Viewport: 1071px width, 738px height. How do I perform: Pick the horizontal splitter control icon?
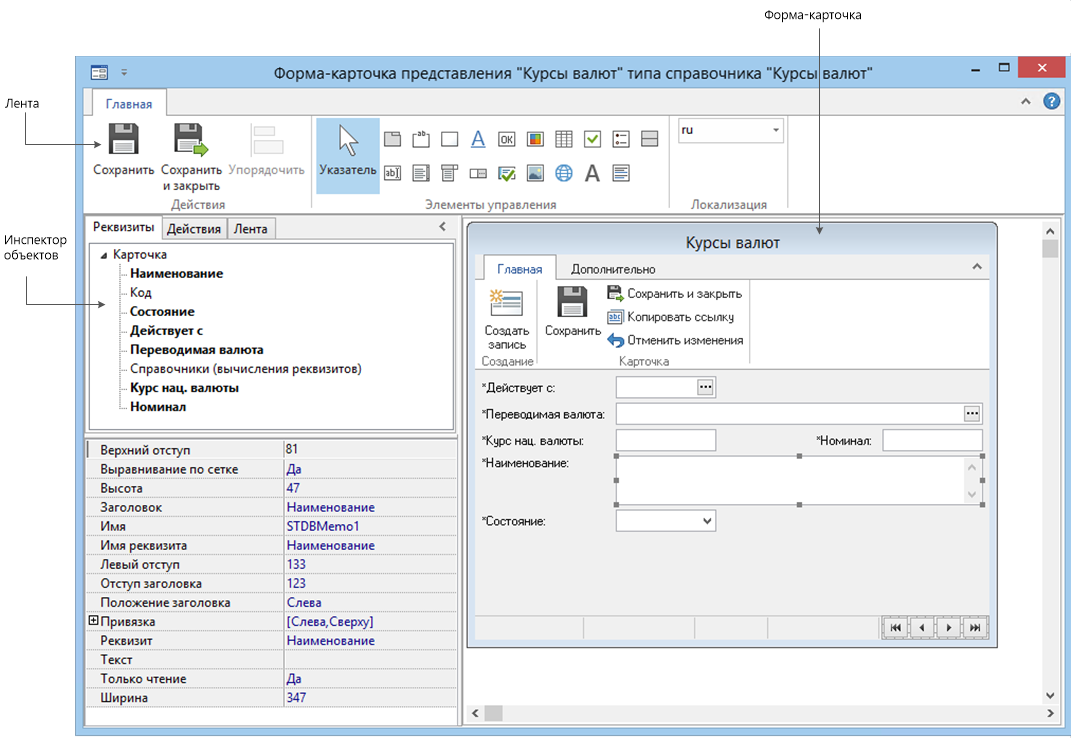click(x=650, y=139)
